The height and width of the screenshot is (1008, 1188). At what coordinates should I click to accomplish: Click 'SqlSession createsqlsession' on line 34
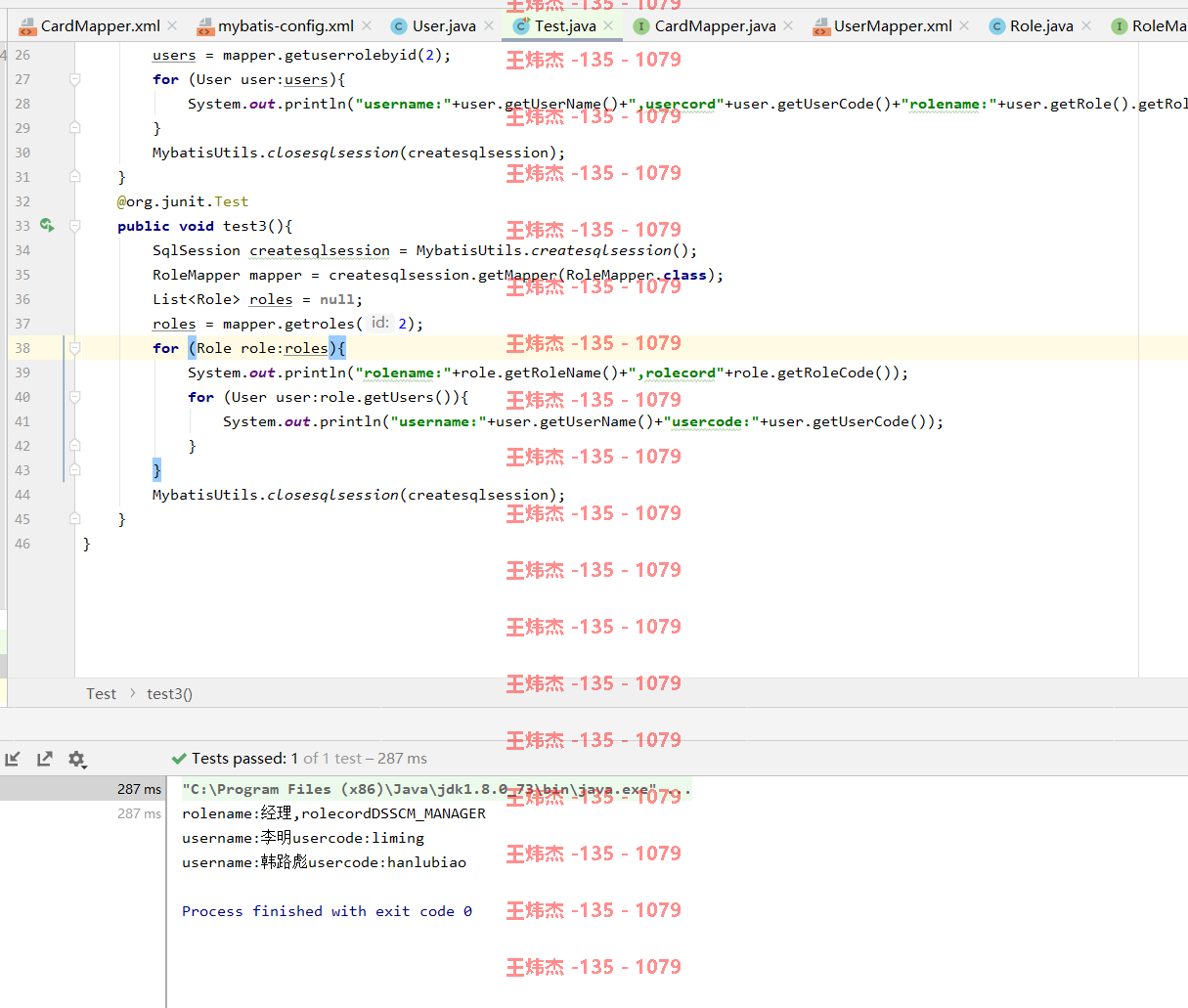[x=271, y=250]
